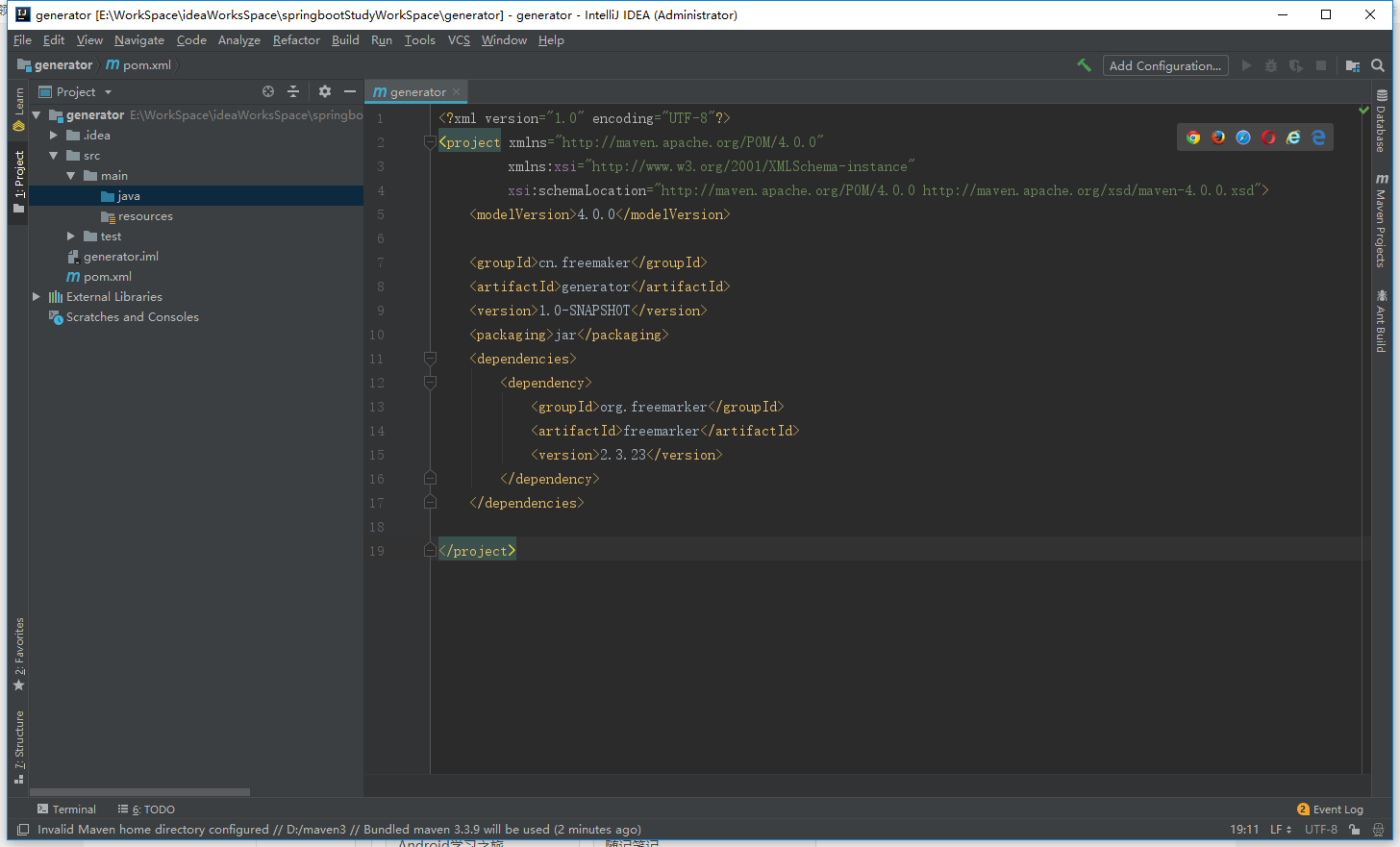Open the Refactor menu

coord(295,40)
